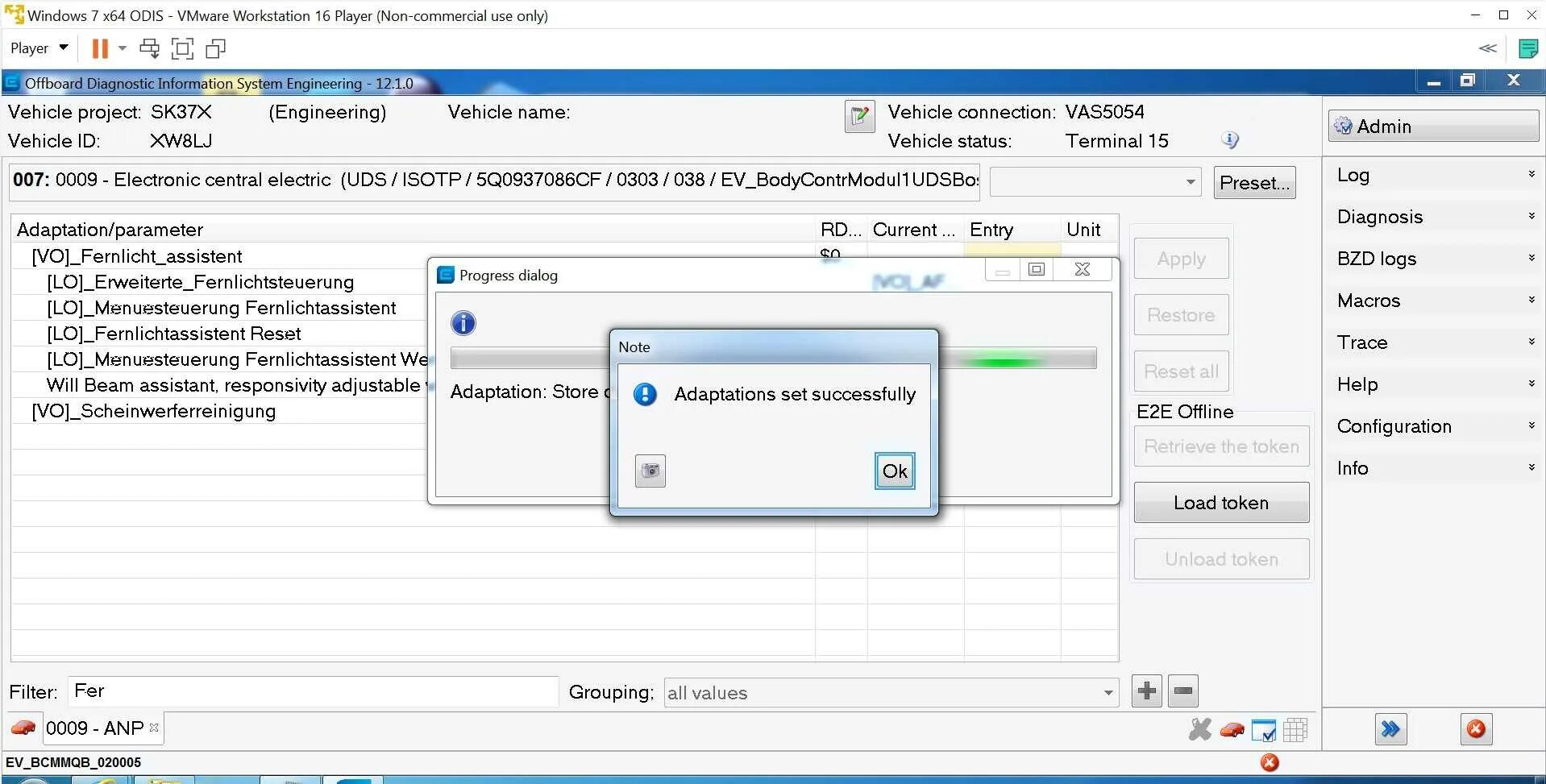Click the progress bar in Progress dialog

click(774, 359)
